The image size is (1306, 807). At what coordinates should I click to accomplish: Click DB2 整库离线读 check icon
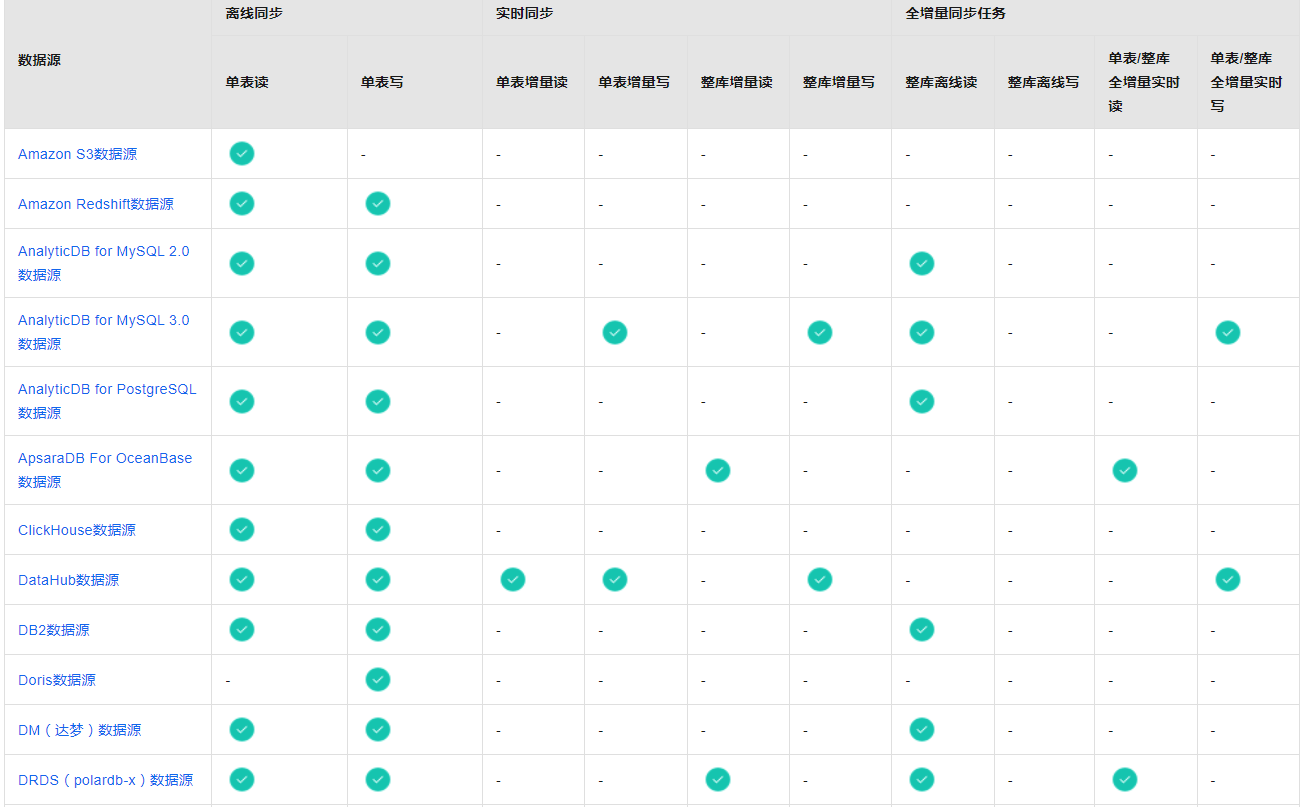(x=922, y=630)
